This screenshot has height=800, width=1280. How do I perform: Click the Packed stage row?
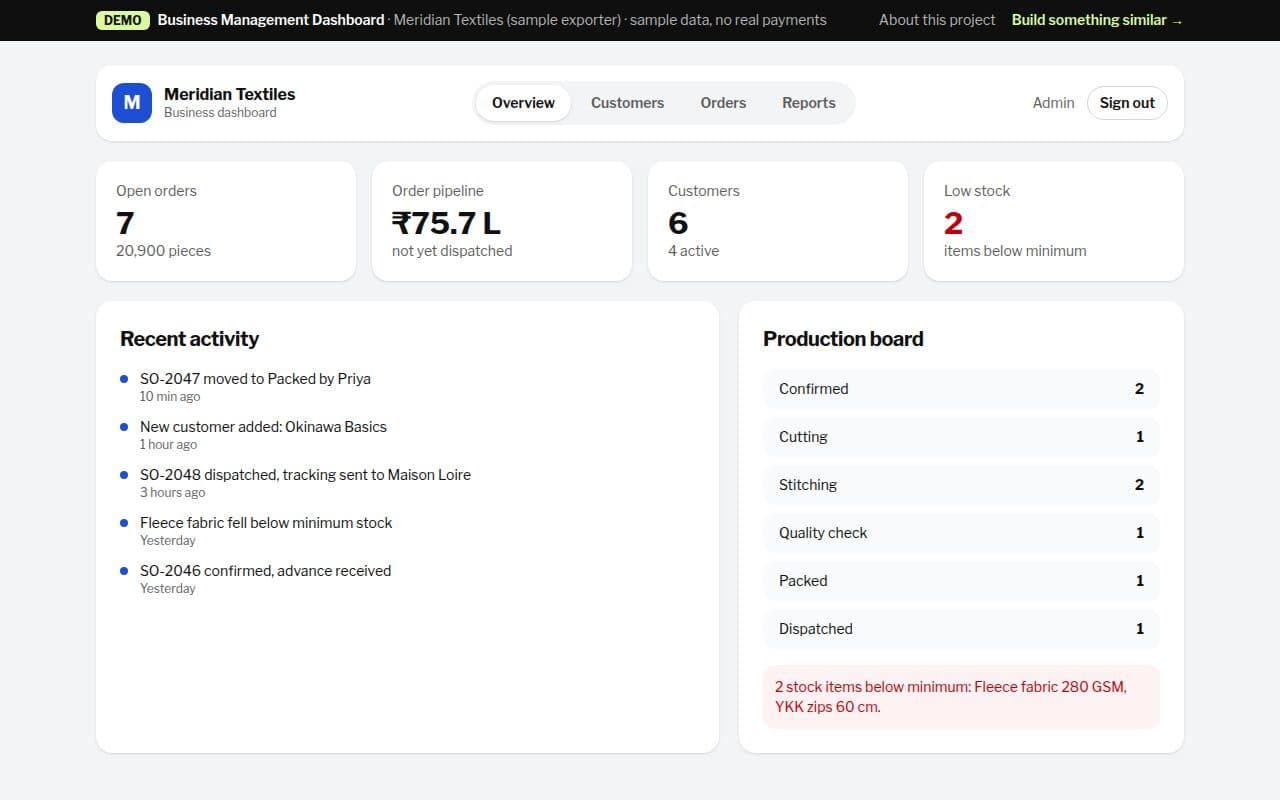[961, 581]
